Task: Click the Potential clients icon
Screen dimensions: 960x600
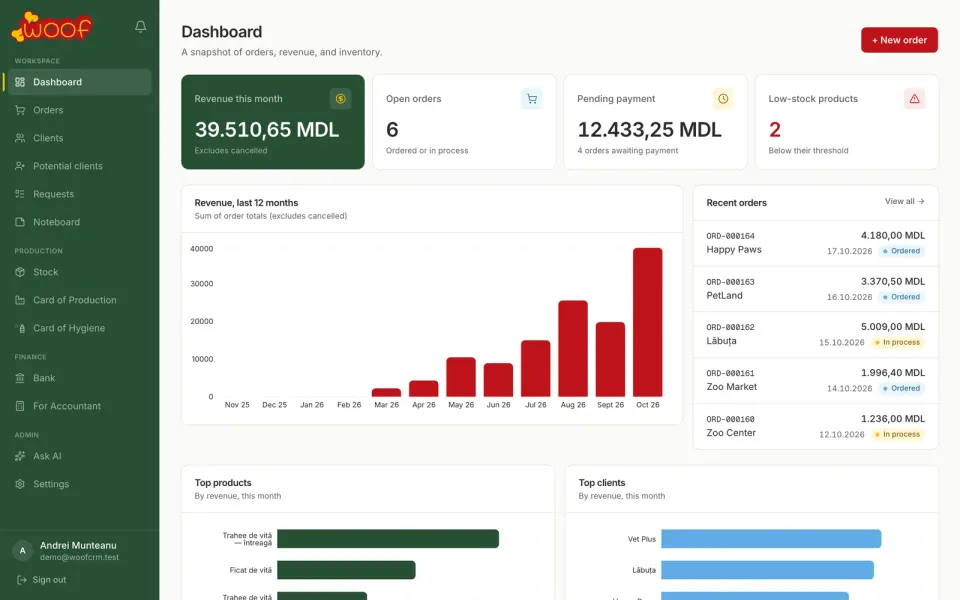Action: click(x=20, y=166)
